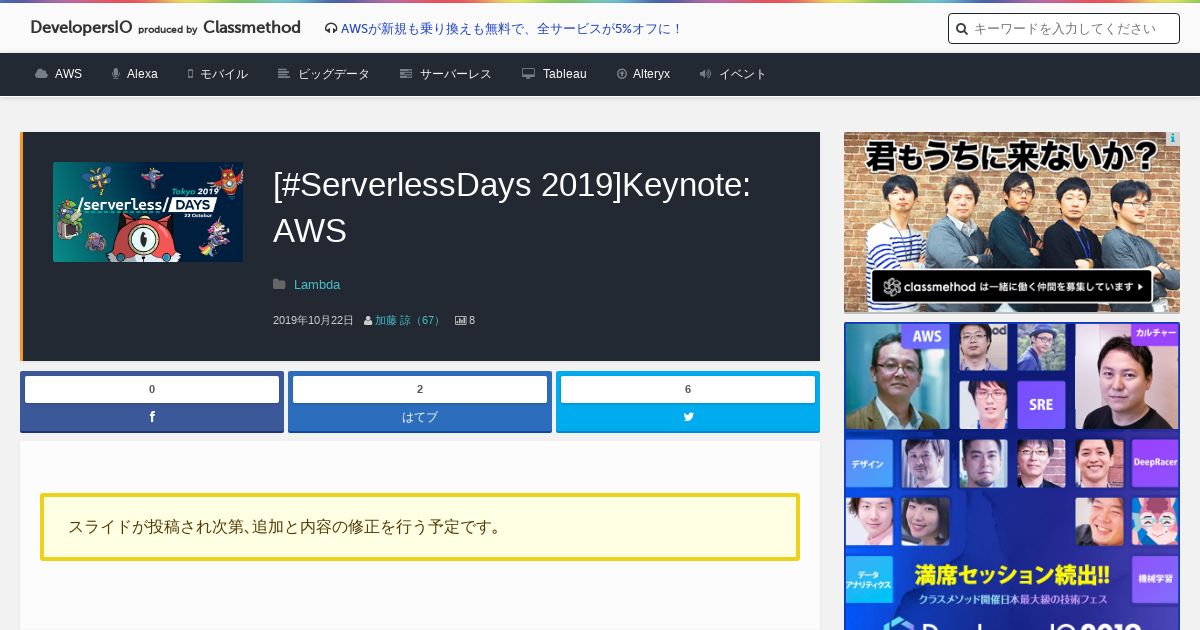Open the ServerlessDays Tokyo 2019 thumbnail image
Image resolution: width=1200 pixels, height=630 pixels.
148,212
